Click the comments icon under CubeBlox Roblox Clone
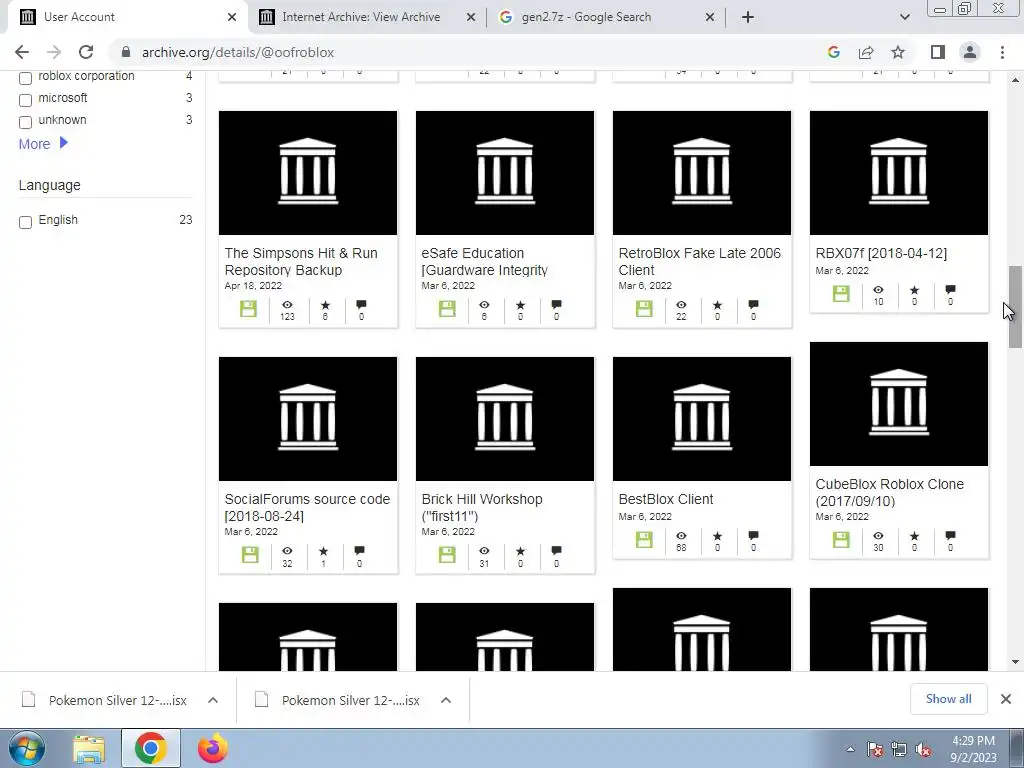 [950, 536]
